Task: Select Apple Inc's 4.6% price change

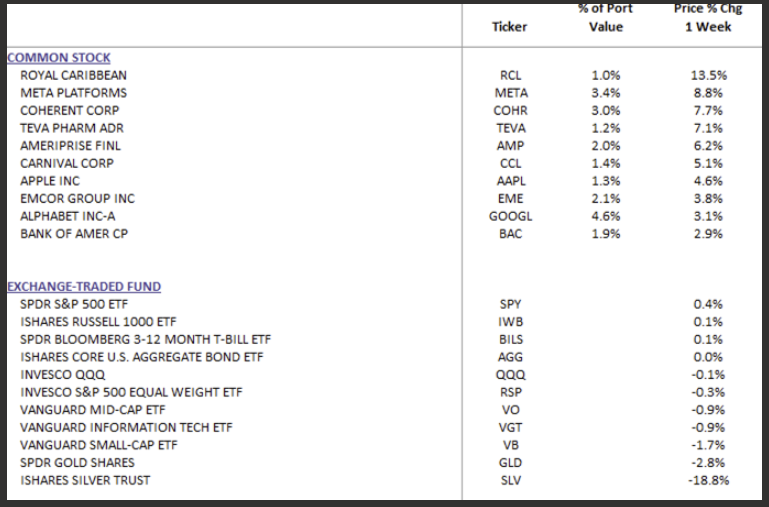Action: [708, 181]
